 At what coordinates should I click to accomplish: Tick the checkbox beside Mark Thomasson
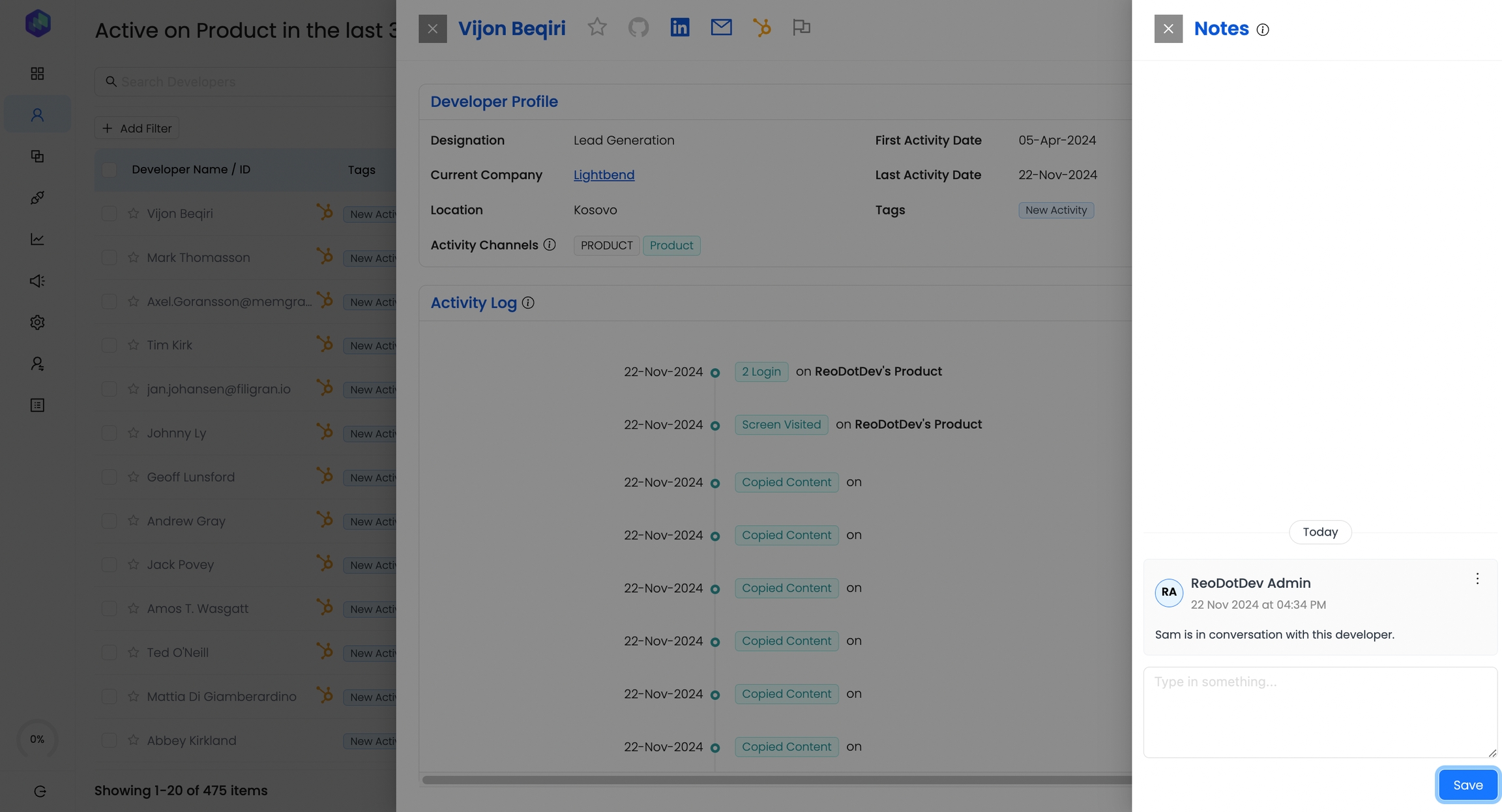(x=109, y=257)
